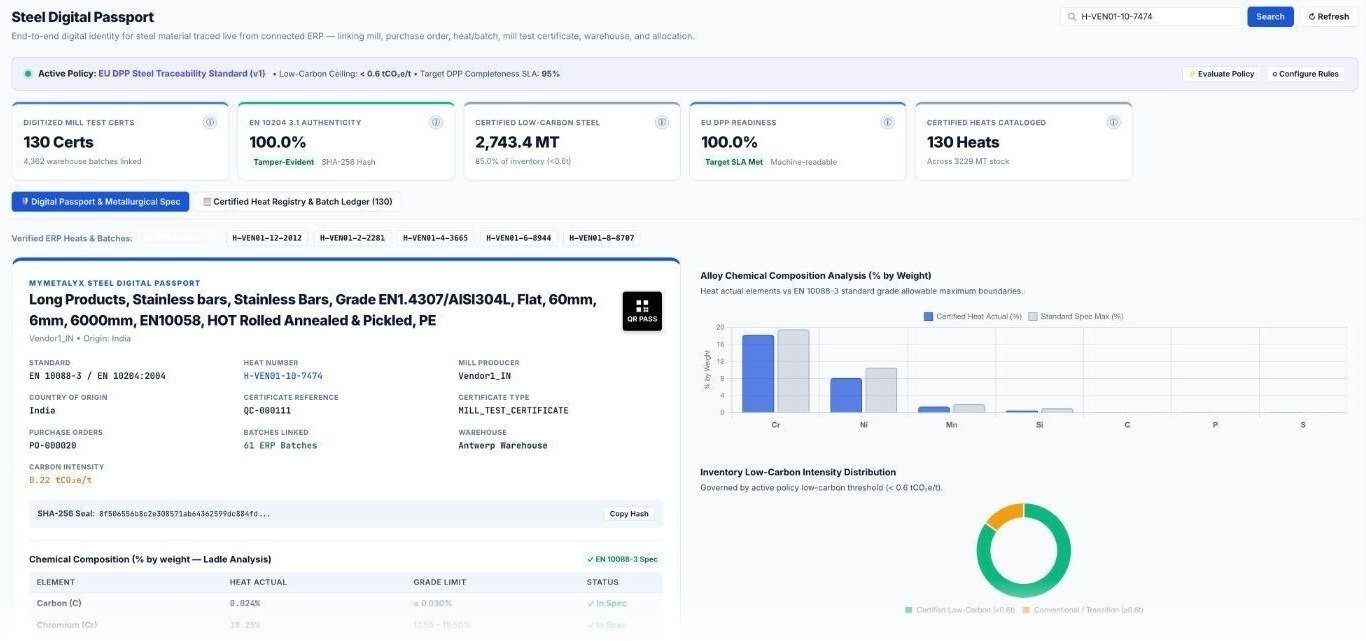Switch to Digital Passport & Metallurgical Spec tab
The height and width of the screenshot is (641, 1366).
[x=100, y=201]
